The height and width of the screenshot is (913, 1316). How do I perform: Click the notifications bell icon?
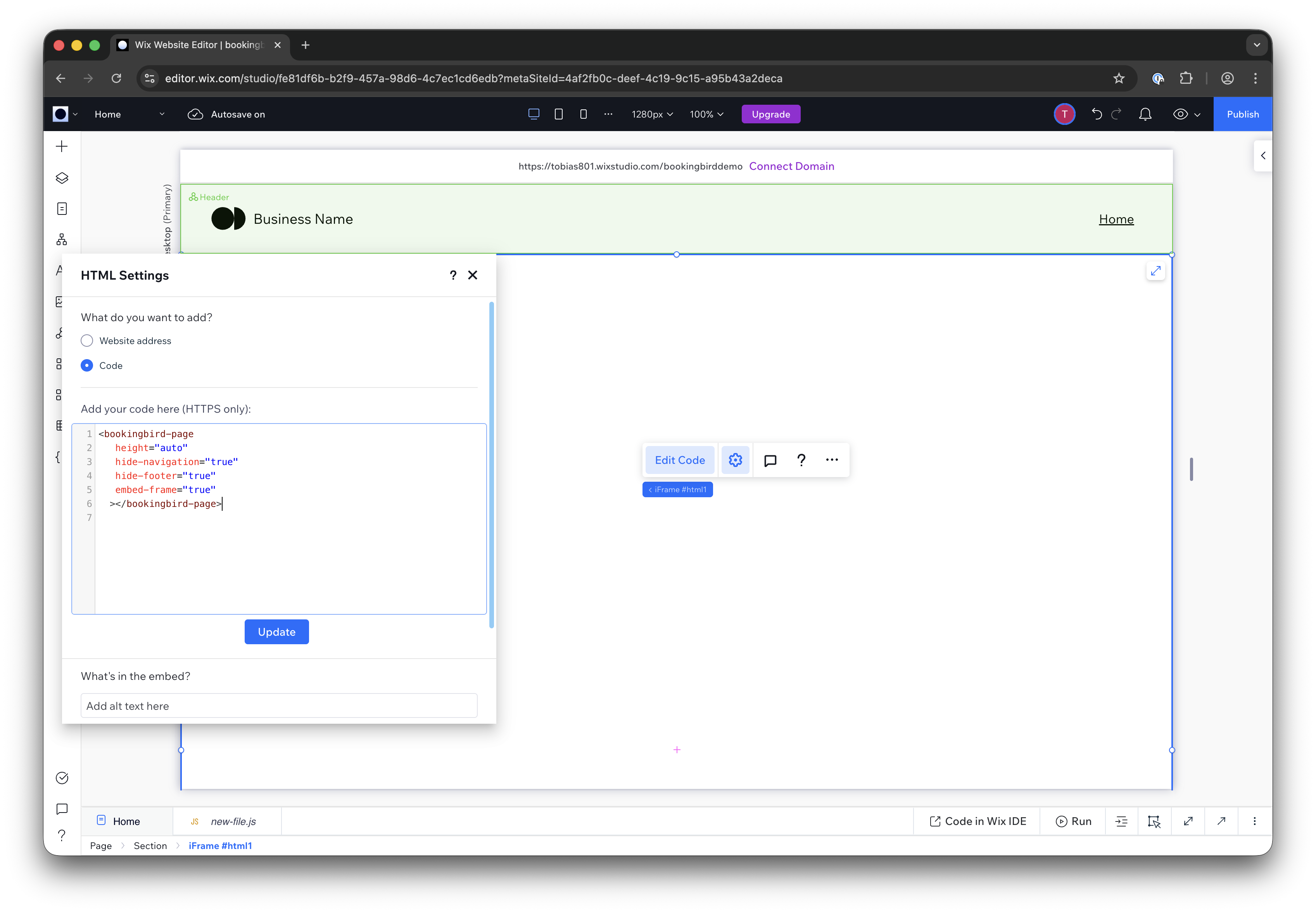point(1145,114)
